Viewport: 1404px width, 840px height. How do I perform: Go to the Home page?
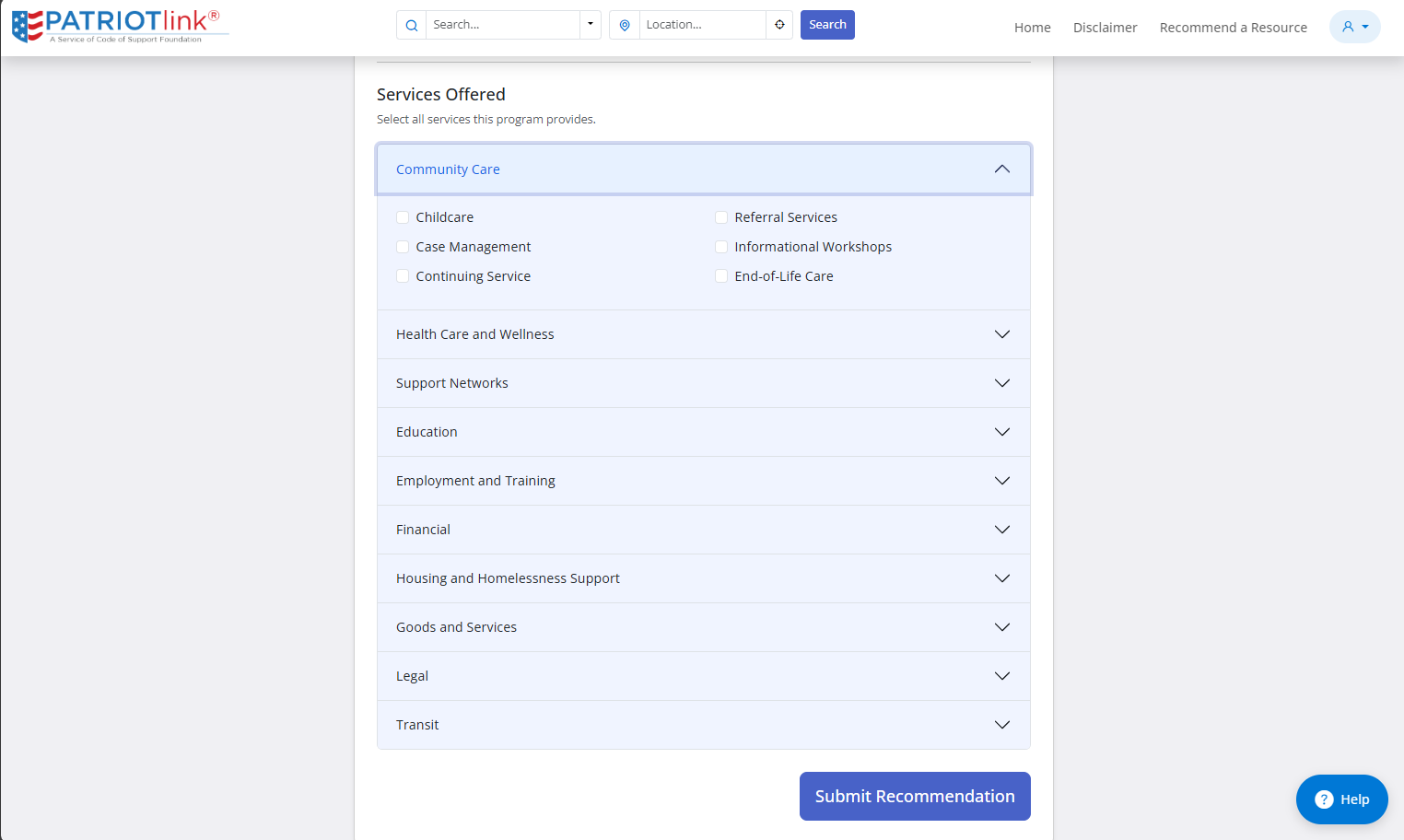coord(1033,28)
